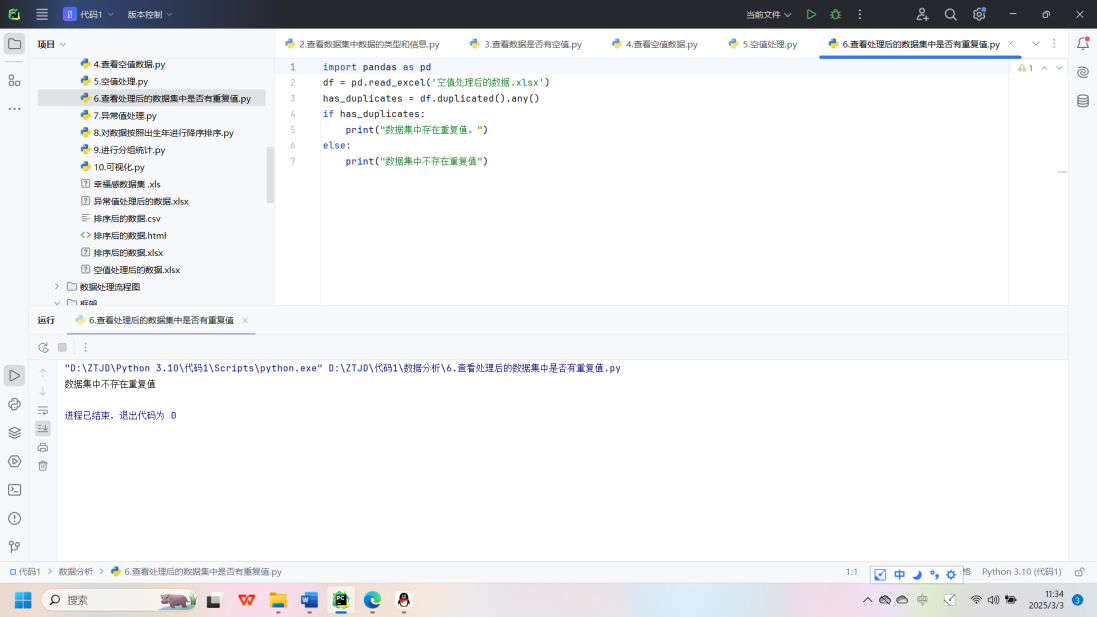This screenshot has height=617, width=1097.
Task: Start debugging with the bug icon
Action: (x=835, y=14)
